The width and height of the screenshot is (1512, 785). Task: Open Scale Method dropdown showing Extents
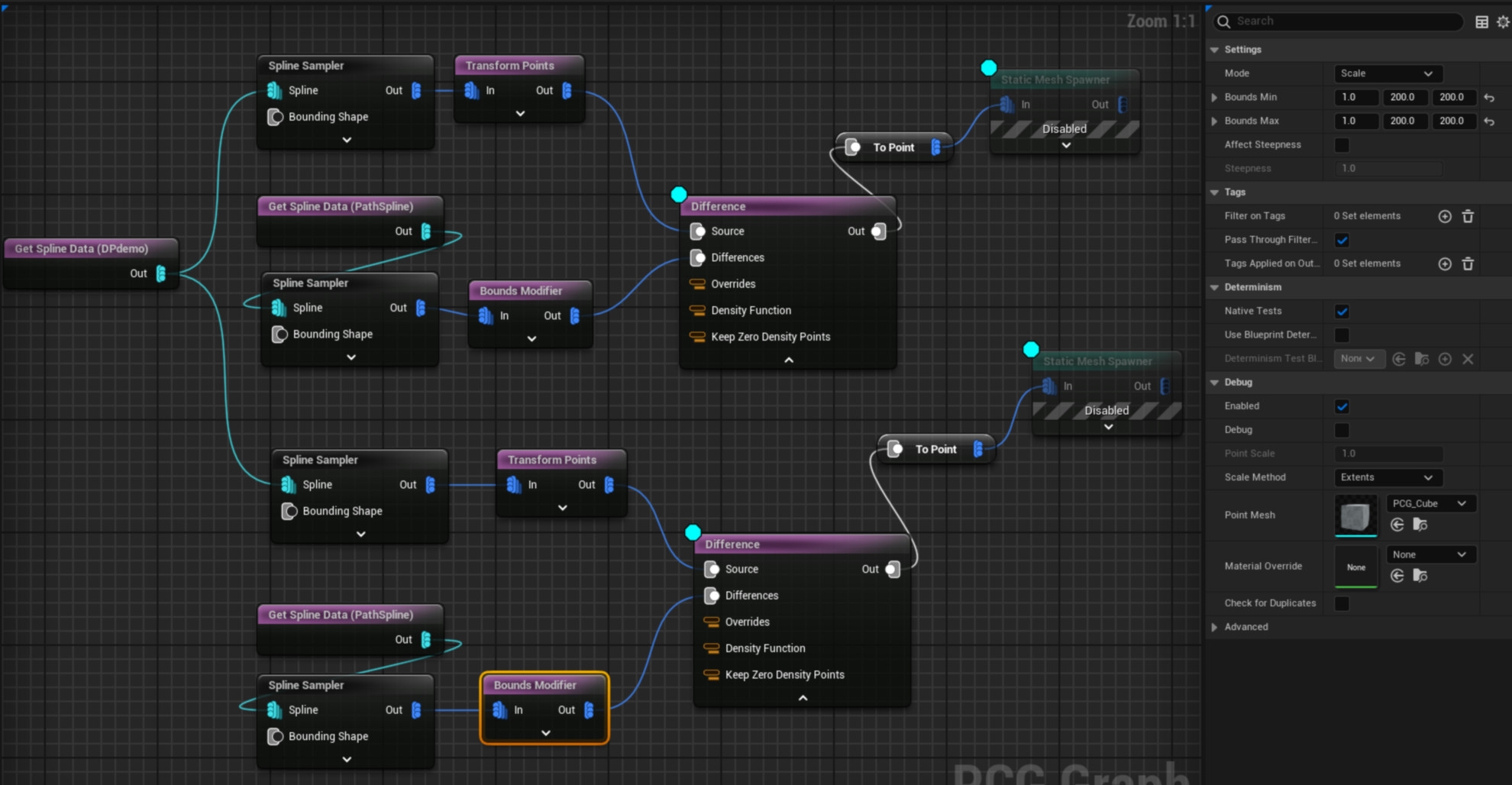coord(1387,477)
